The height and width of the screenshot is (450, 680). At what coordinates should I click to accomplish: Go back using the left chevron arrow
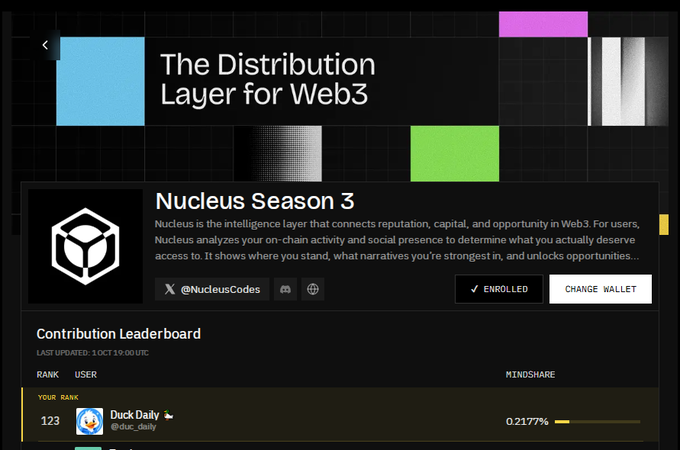(45, 45)
